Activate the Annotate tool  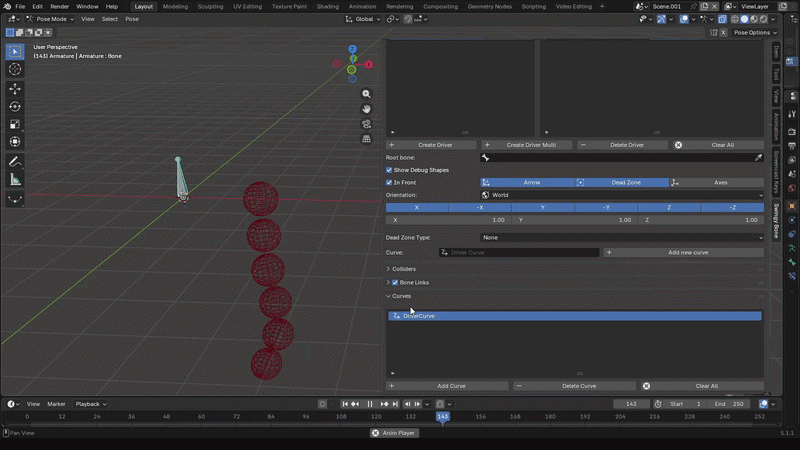pyautogui.click(x=15, y=162)
